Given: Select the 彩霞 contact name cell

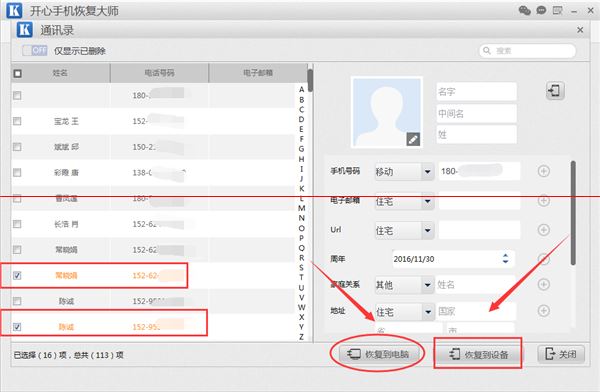Looking at the screenshot, I should (x=66, y=173).
